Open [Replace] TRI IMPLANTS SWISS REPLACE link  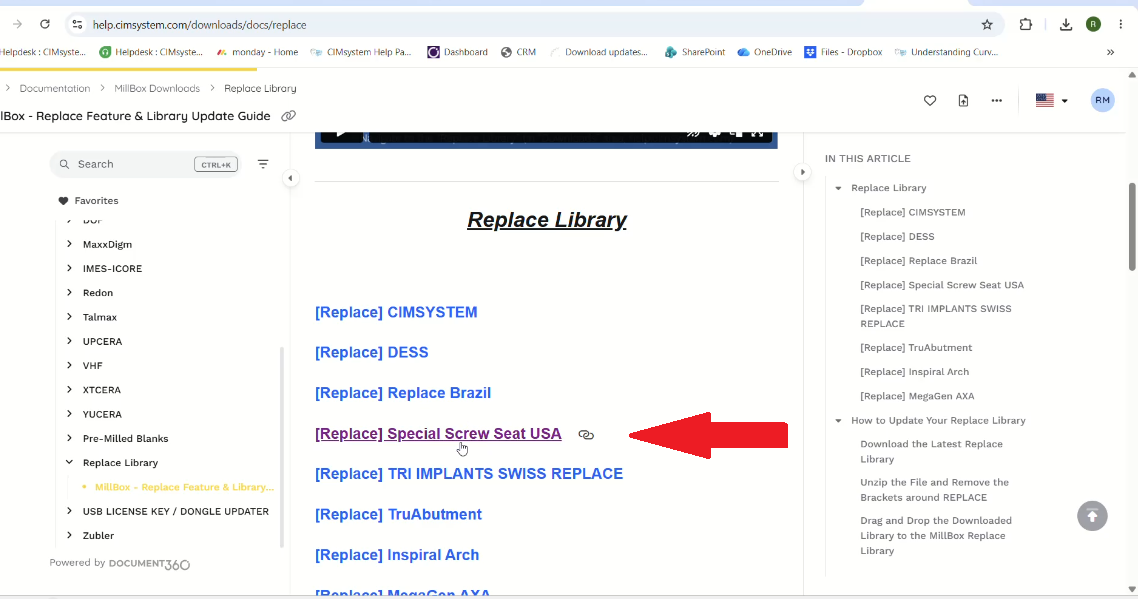469,473
